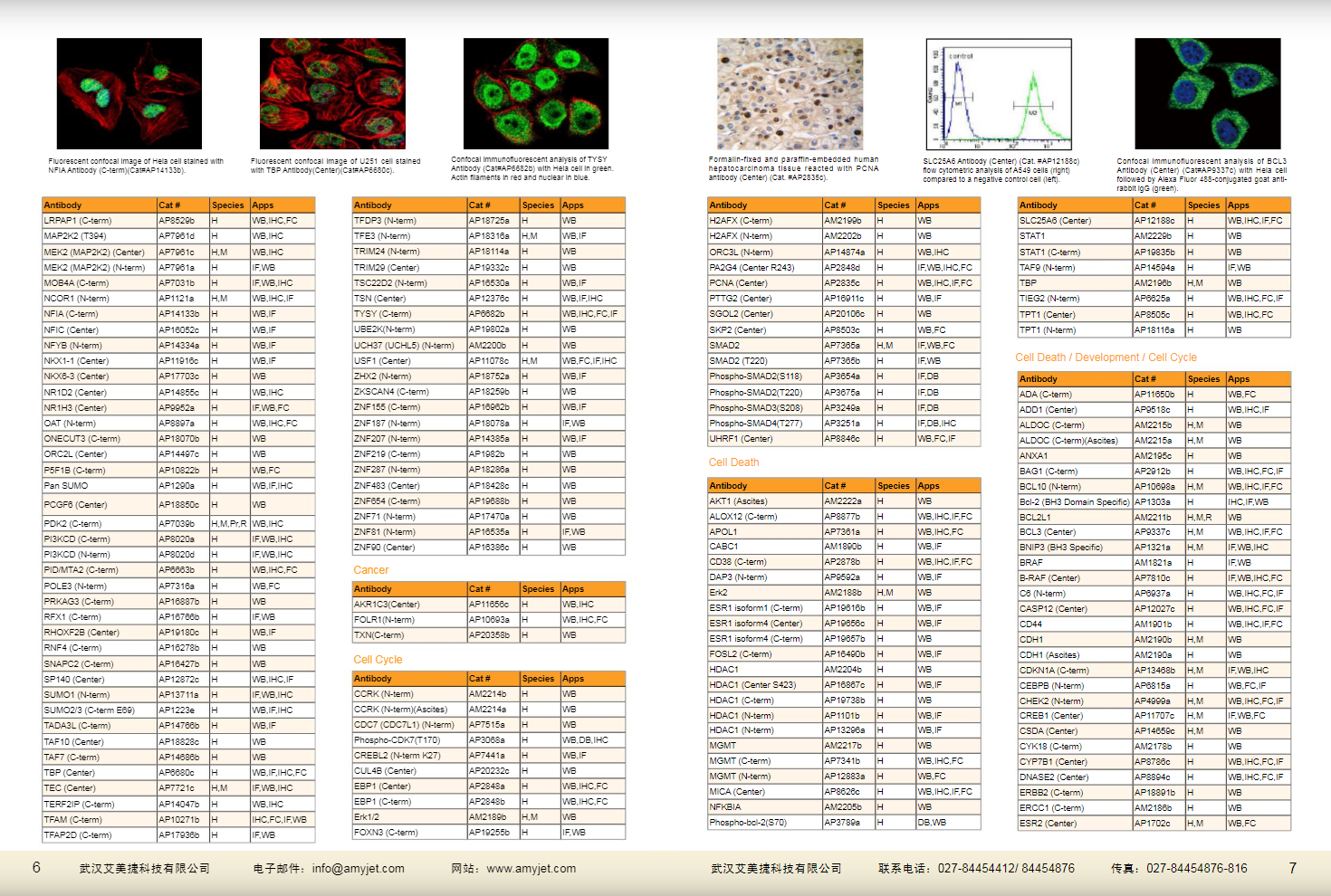Select the Cell Death section heading

pyautogui.click(x=733, y=462)
